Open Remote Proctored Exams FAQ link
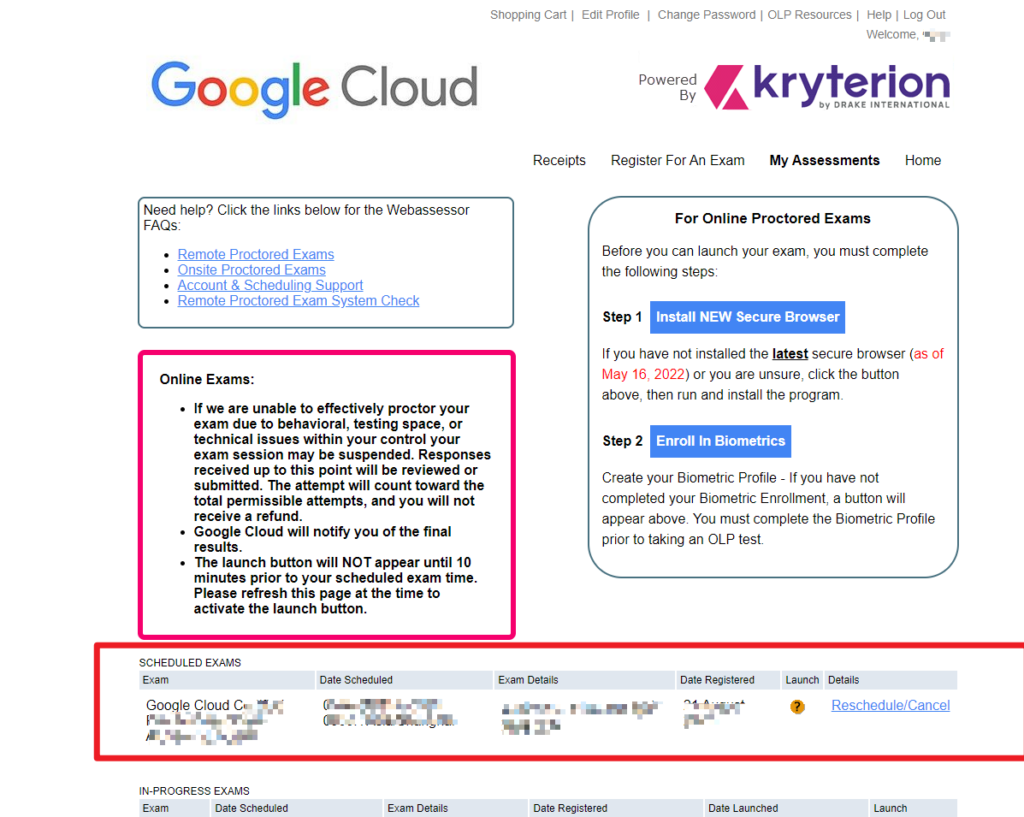The width and height of the screenshot is (1024, 817). point(255,254)
